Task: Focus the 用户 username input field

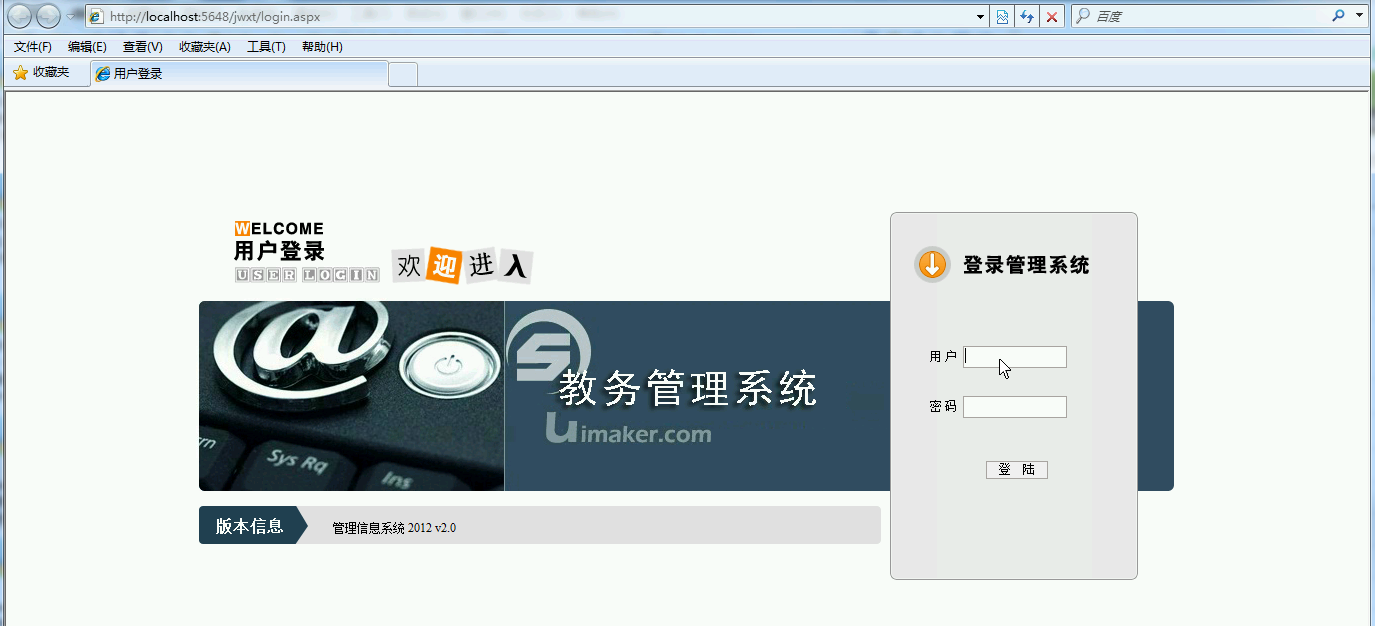Action: pyautogui.click(x=1015, y=357)
